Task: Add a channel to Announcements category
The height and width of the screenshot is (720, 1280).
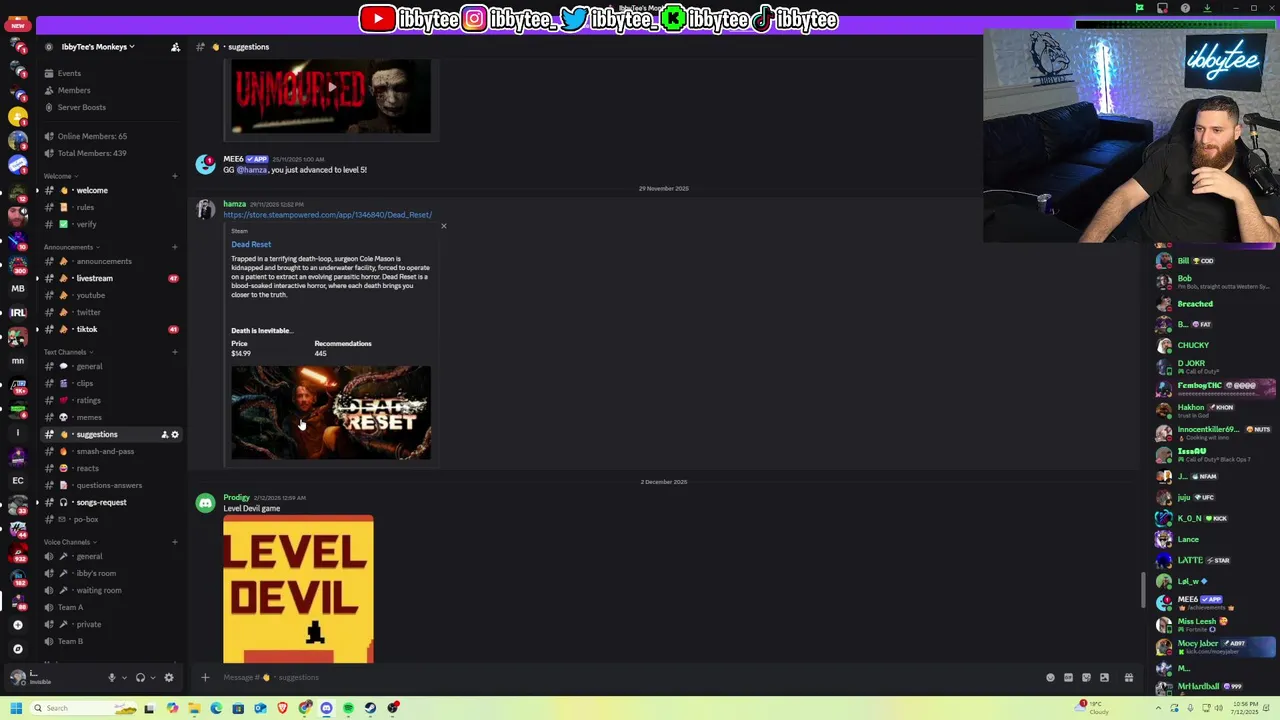Action: [174, 247]
